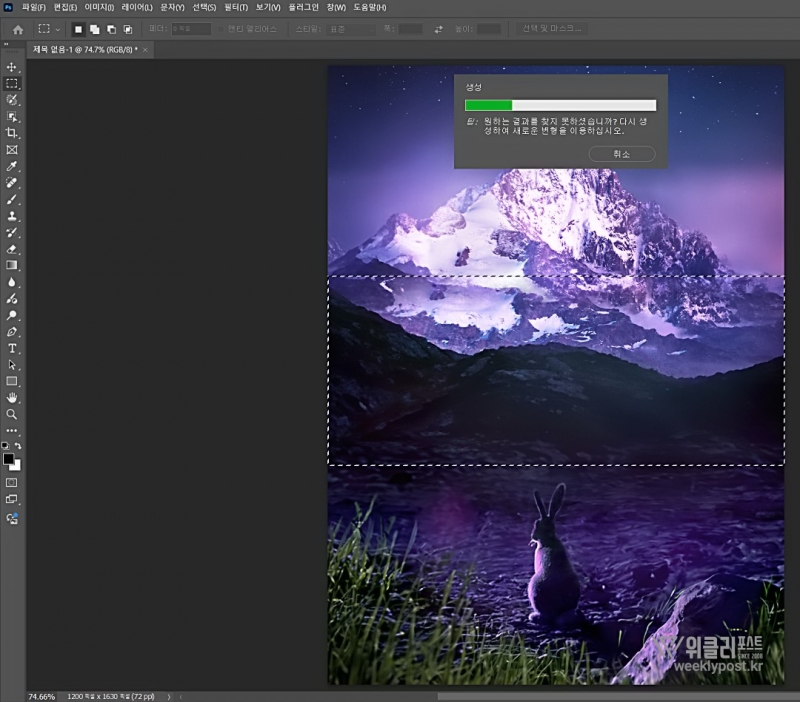This screenshot has height=702, width=800.
Task: Click the foreground color swatch
Action: pos(8,458)
